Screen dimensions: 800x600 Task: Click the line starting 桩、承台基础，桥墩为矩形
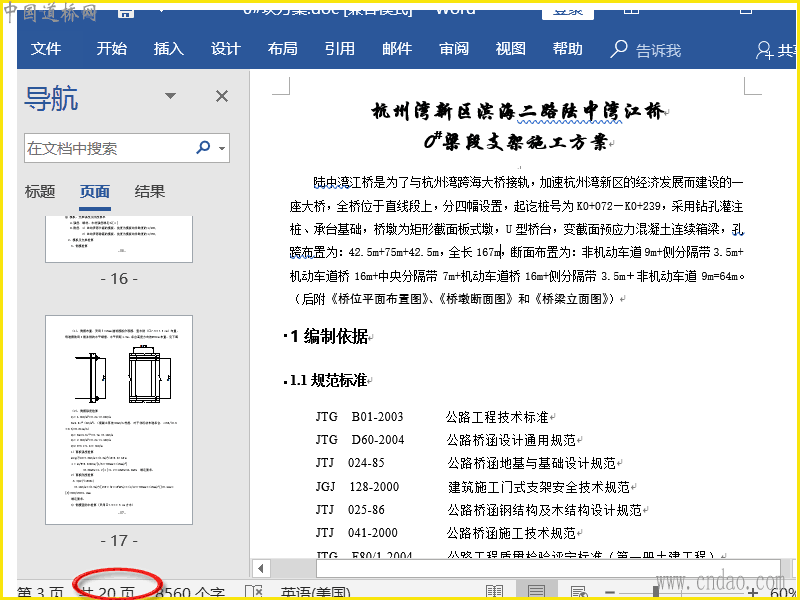pyautogui.click(x=517, y=230)
